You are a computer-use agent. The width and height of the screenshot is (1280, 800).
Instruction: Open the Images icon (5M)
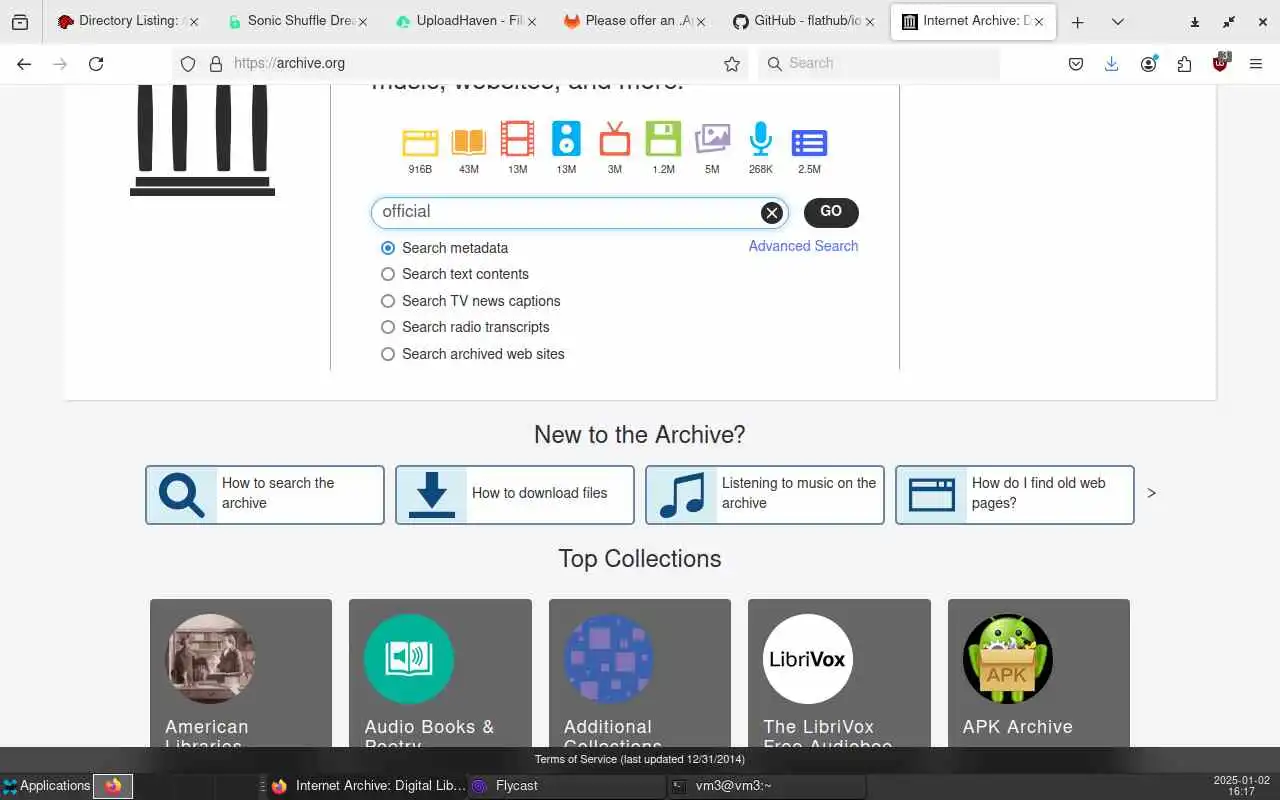pyautogui.click(x=712, y=139)
